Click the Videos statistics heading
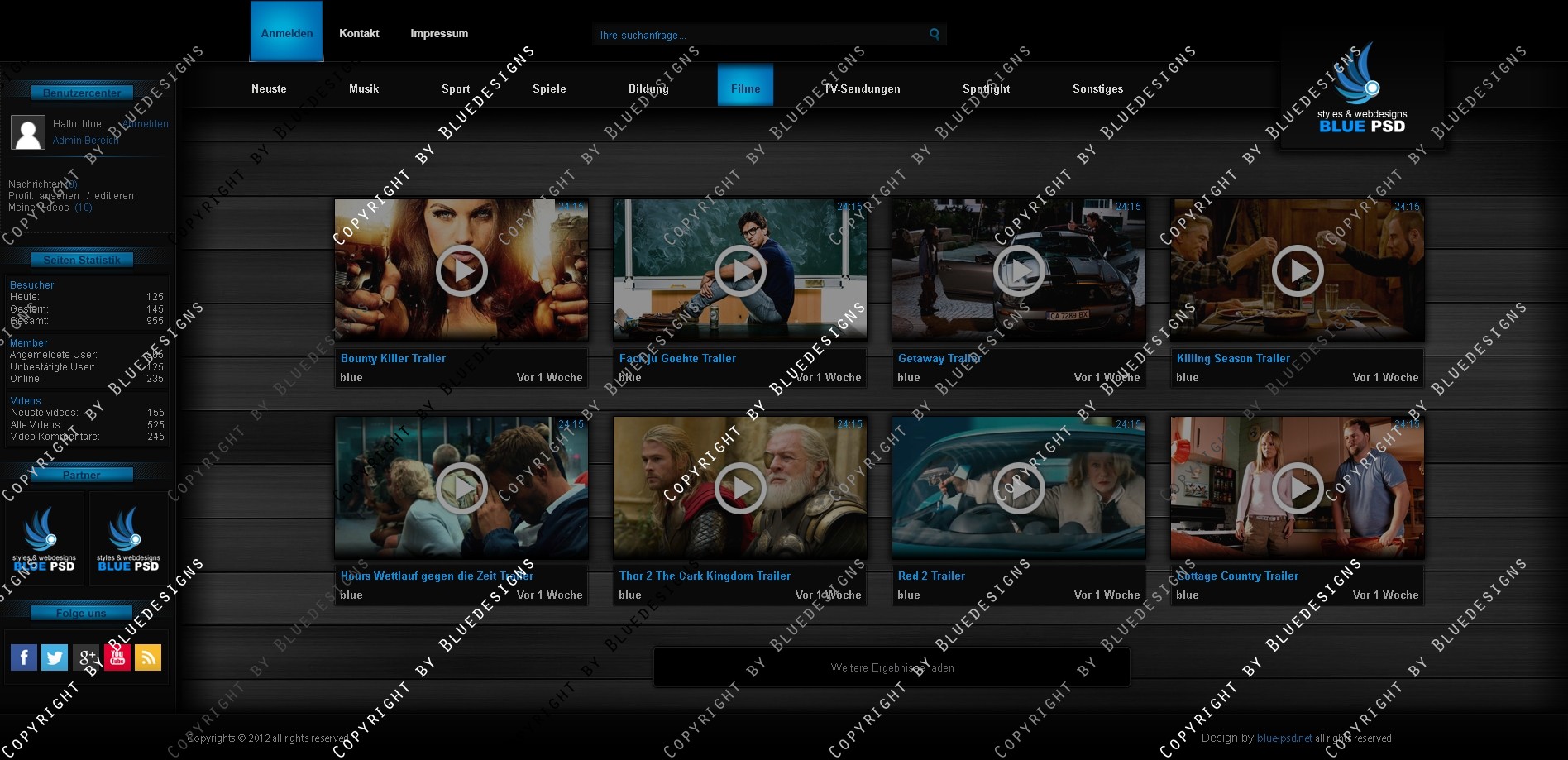The image size is (1568, 760). pyautogui.click(x=25, y=401)
